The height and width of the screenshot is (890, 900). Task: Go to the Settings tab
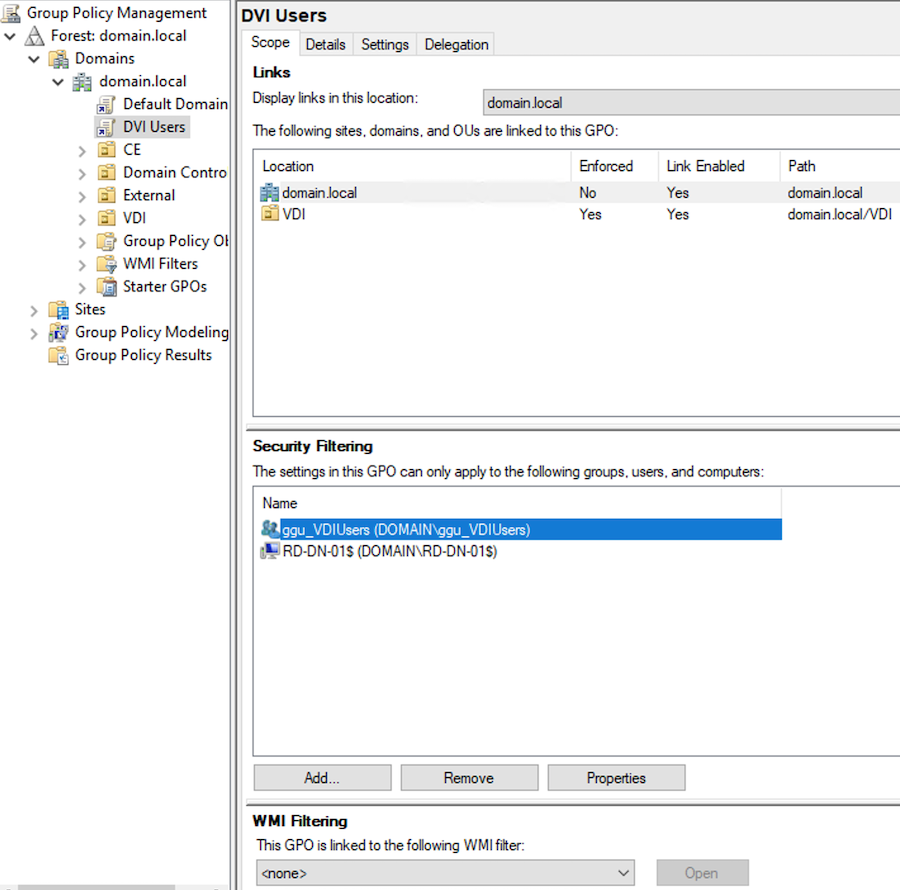[x=385, y=44]
